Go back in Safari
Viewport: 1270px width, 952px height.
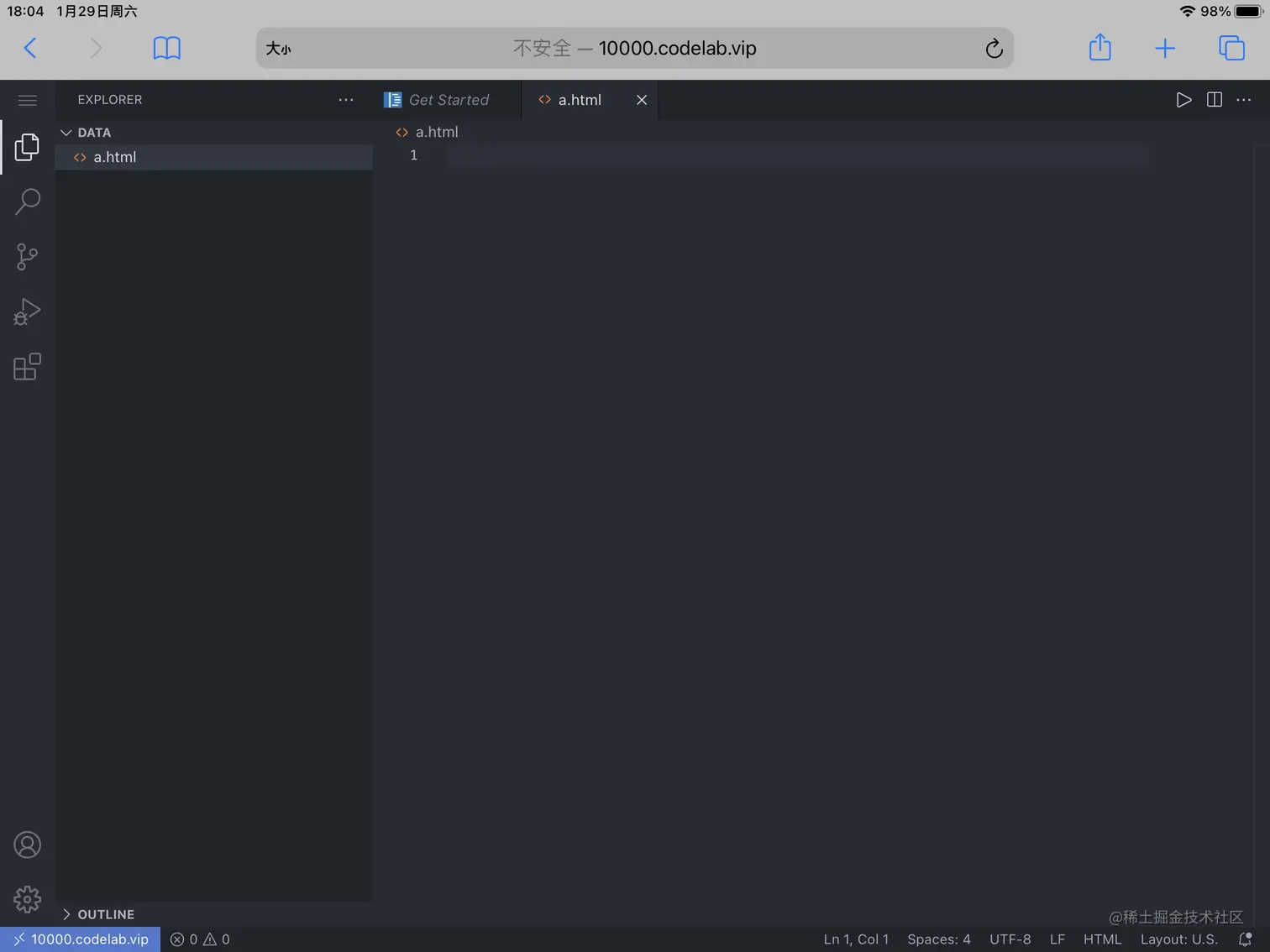(x=30, y=48)
